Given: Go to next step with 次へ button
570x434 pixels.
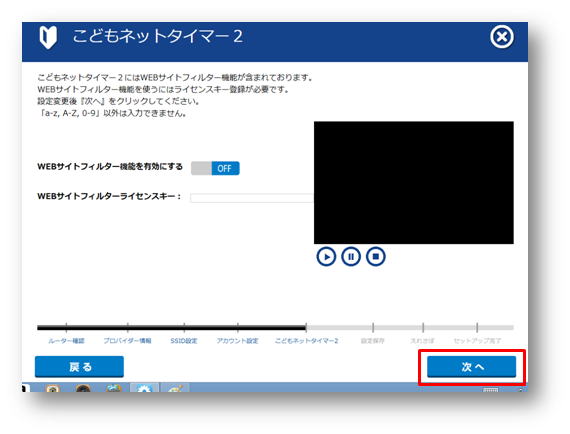Looking at the screenshot, I should point(471,367).
